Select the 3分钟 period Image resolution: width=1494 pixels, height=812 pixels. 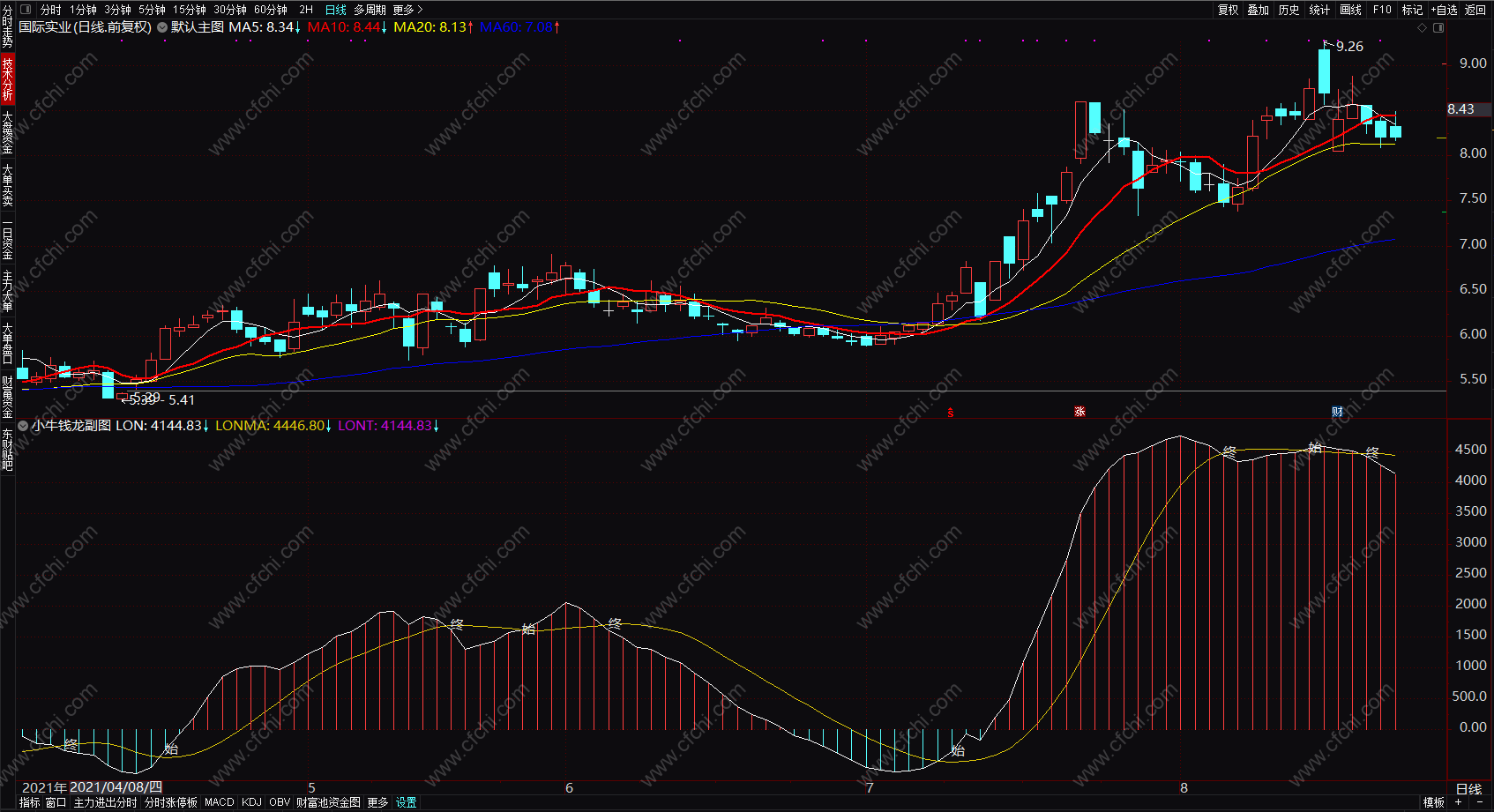[x=117, y=10]
